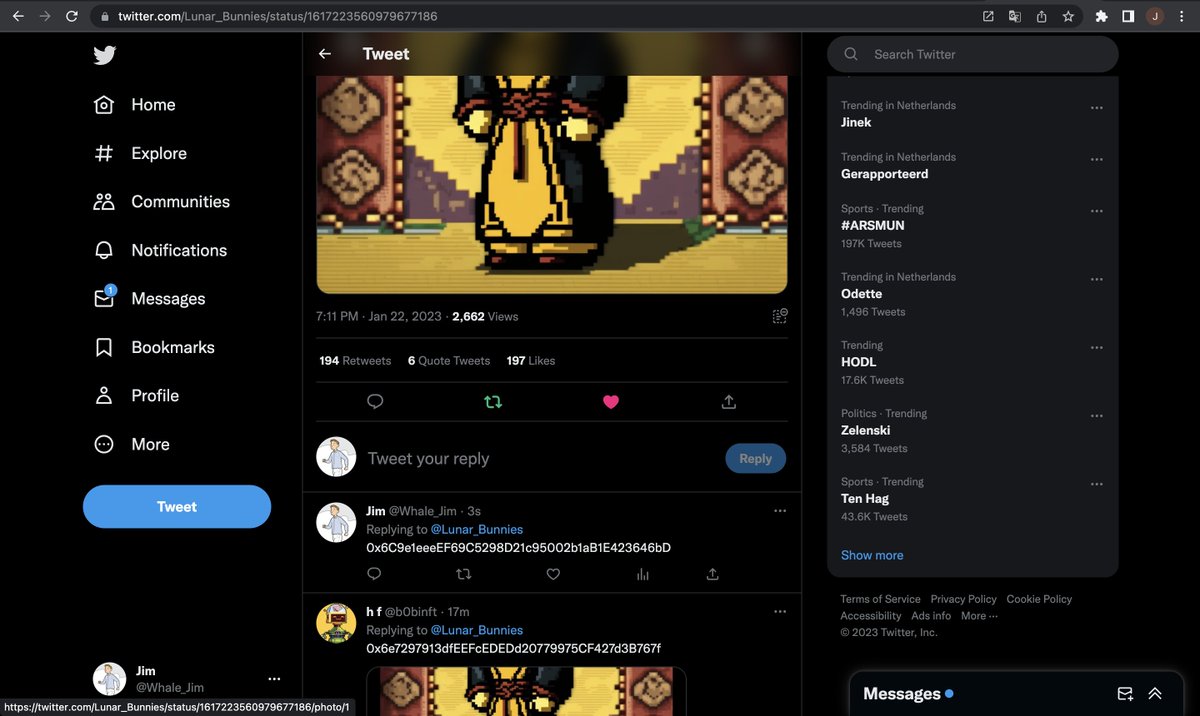Viewport: 1200px width, 716px height.
Task: Open Accessibility footer link
Action: 871,616
